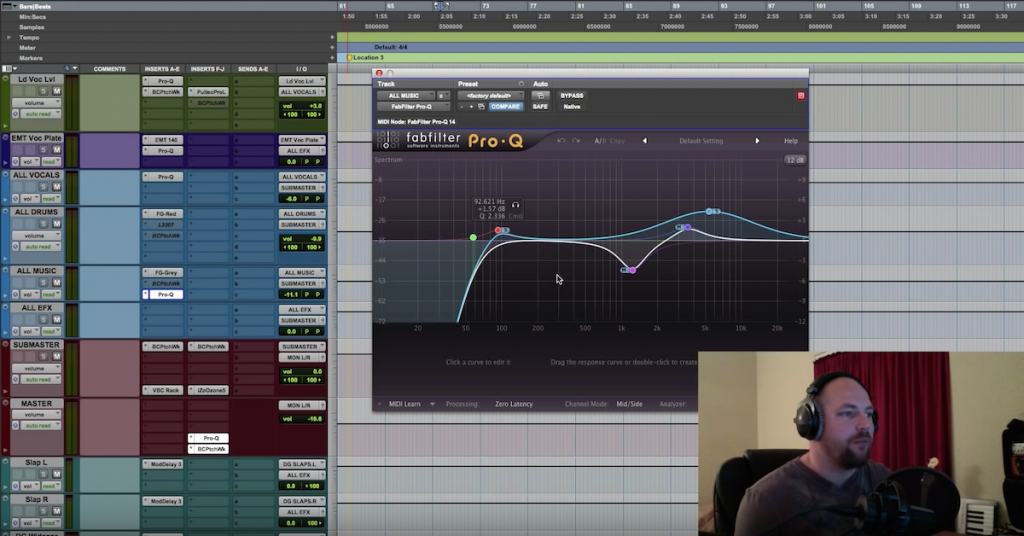Open the iZoOzone5 insert on SUBMASTER

[211, 390]
